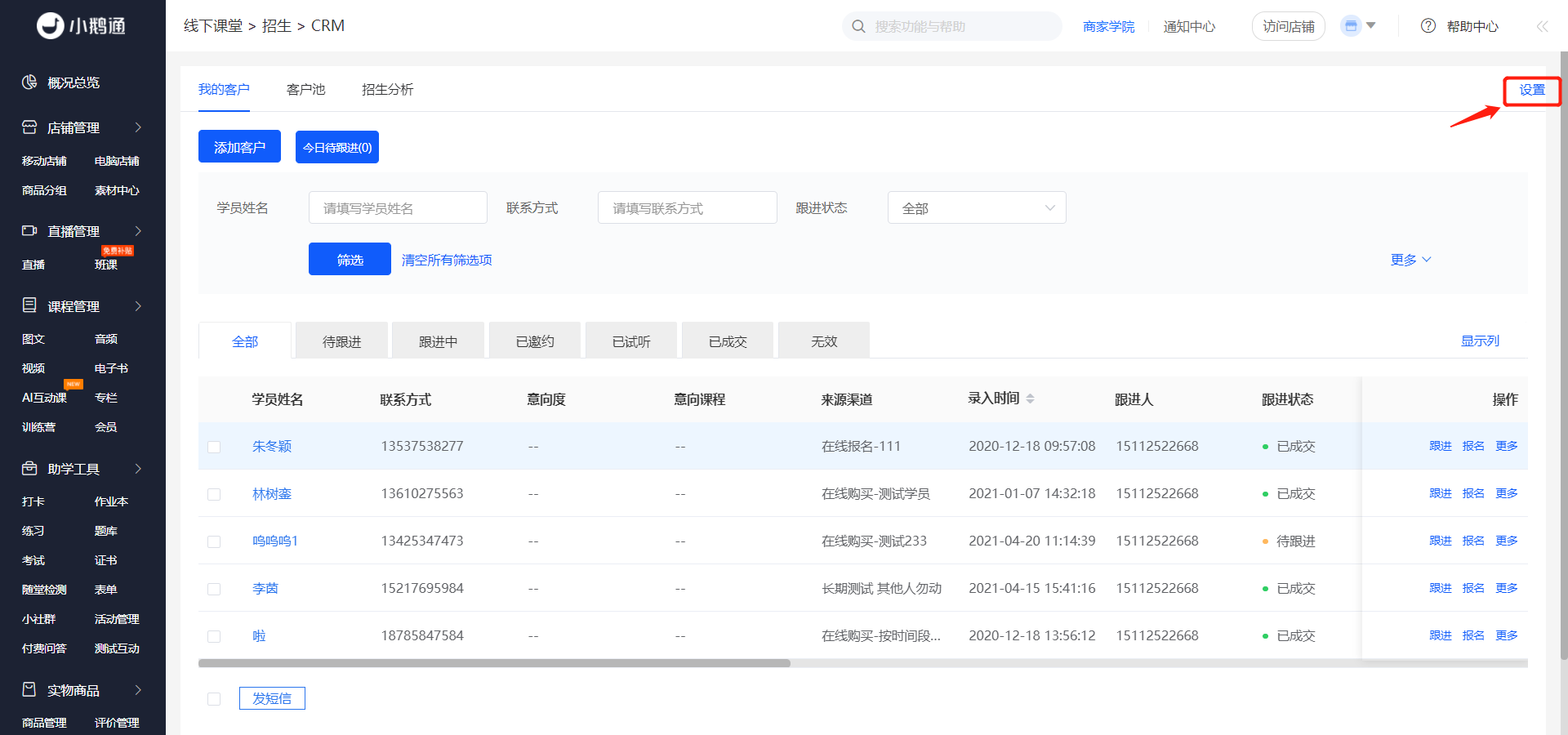Screen dimensions: 1568x735
Task: Select the 已邀约 status tab
Action: pyautogui.click(x=535, y=341)
